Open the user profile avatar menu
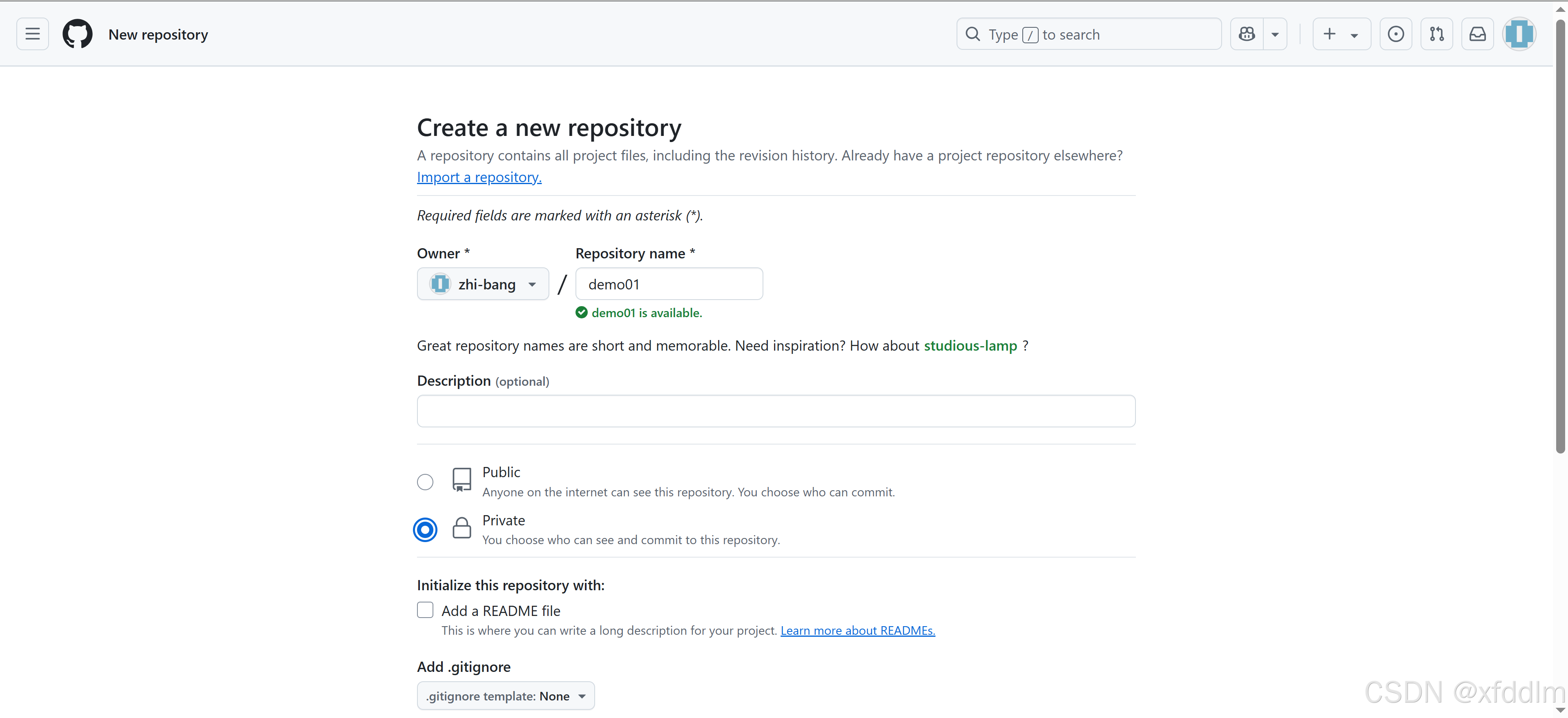This screenshot has width=1568, height=718. tap(1519, 34)
